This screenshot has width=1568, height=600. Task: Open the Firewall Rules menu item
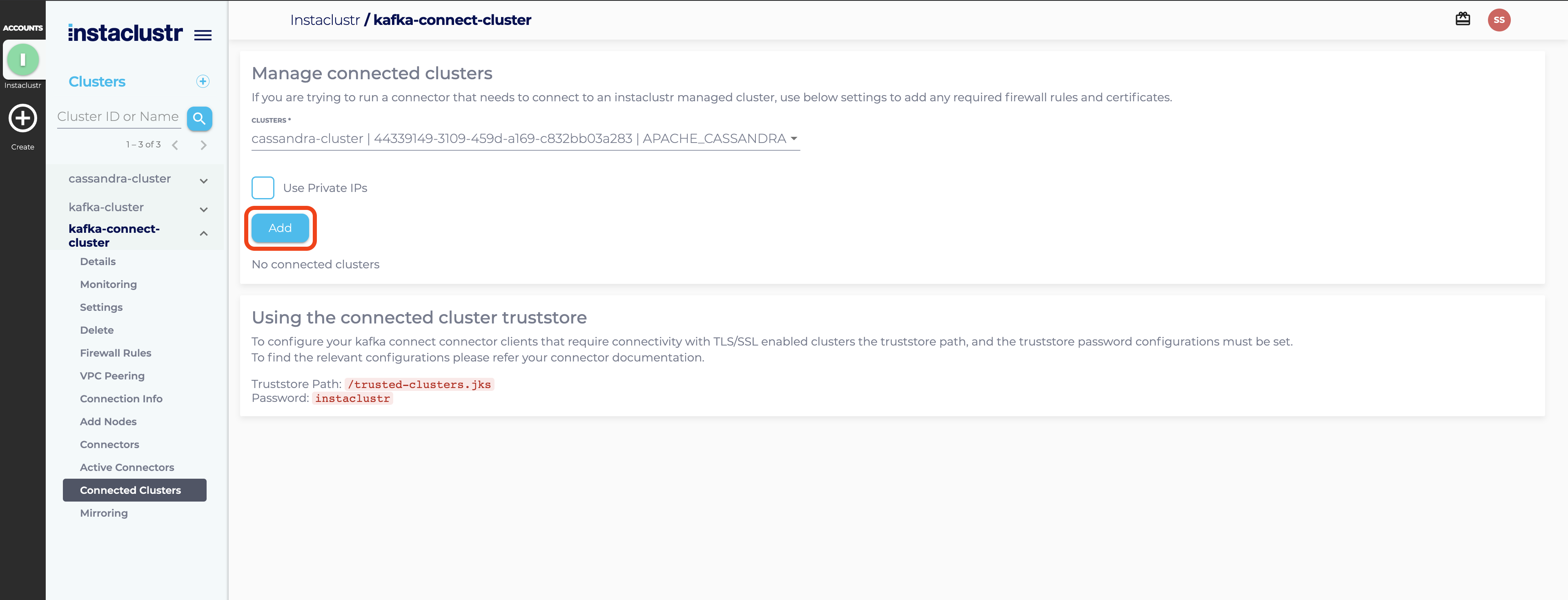click(116, 353)
